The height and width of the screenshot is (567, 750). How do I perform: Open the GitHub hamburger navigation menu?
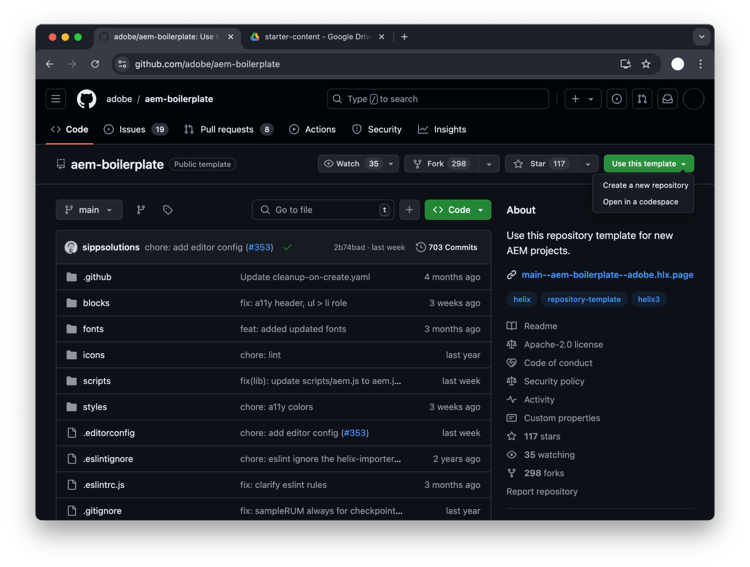[56, 99]
